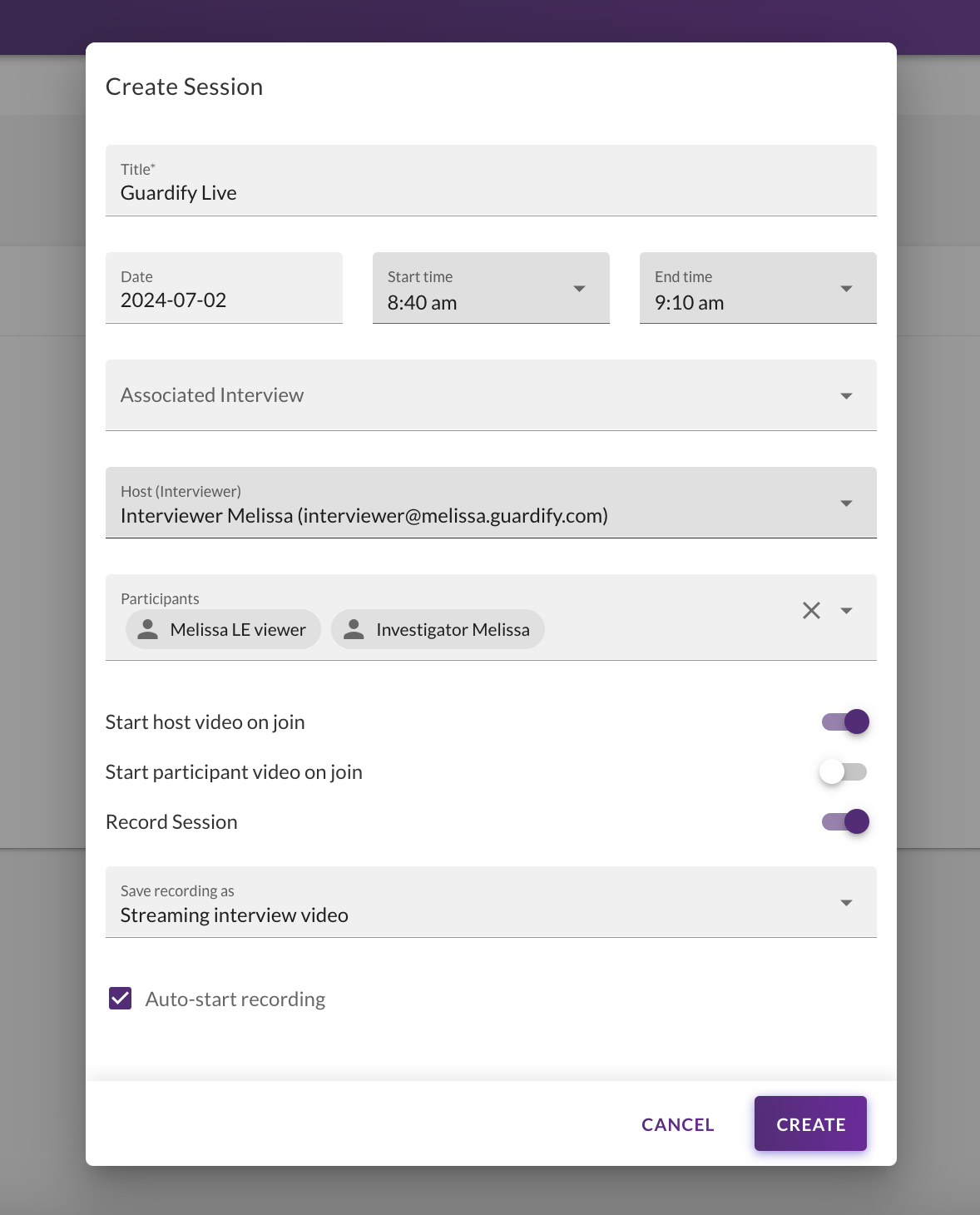The height and width of the screenshot is (1215, 980).
Task: Click the CREATE button
Action: pyautogui.click(x=810, y=1123)
